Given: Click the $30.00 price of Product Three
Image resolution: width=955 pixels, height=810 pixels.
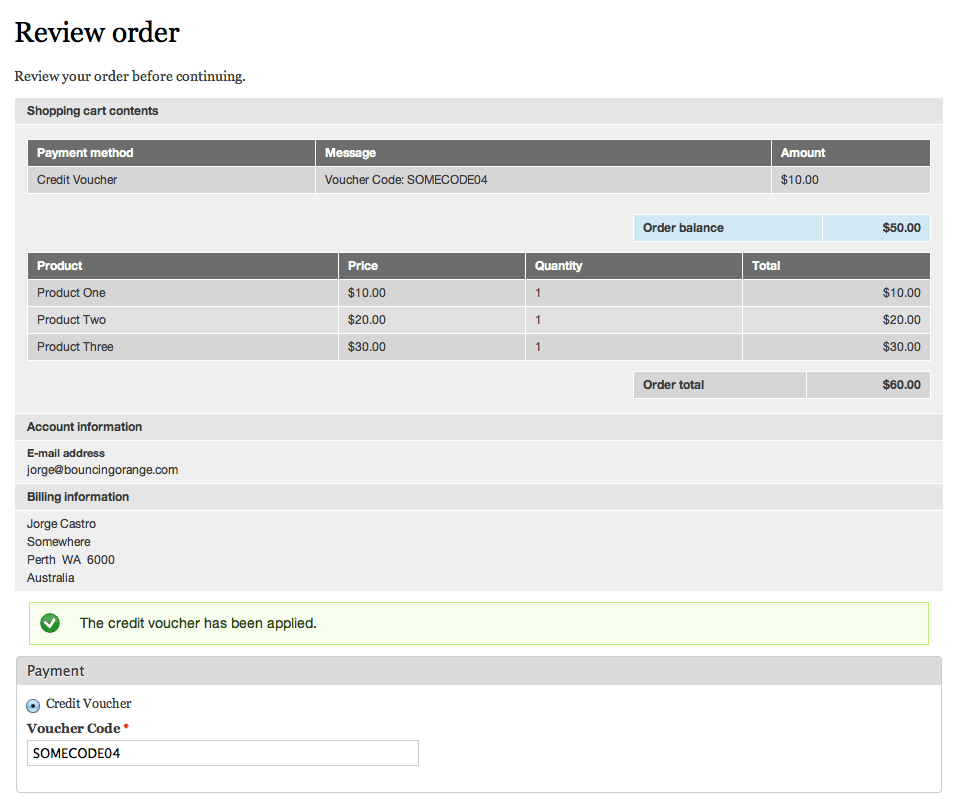Looking at the screenshot, I should [x=367, y=347].
